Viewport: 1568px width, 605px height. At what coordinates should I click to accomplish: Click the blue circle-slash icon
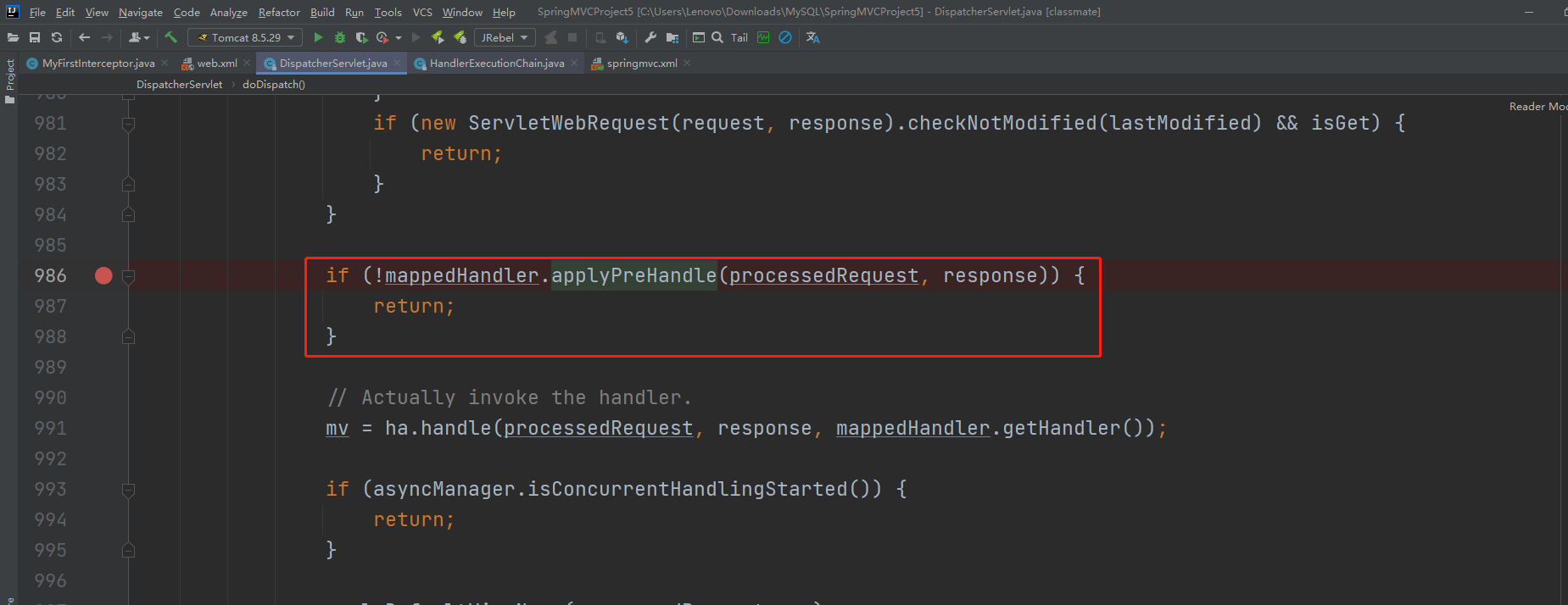(785, 37)
